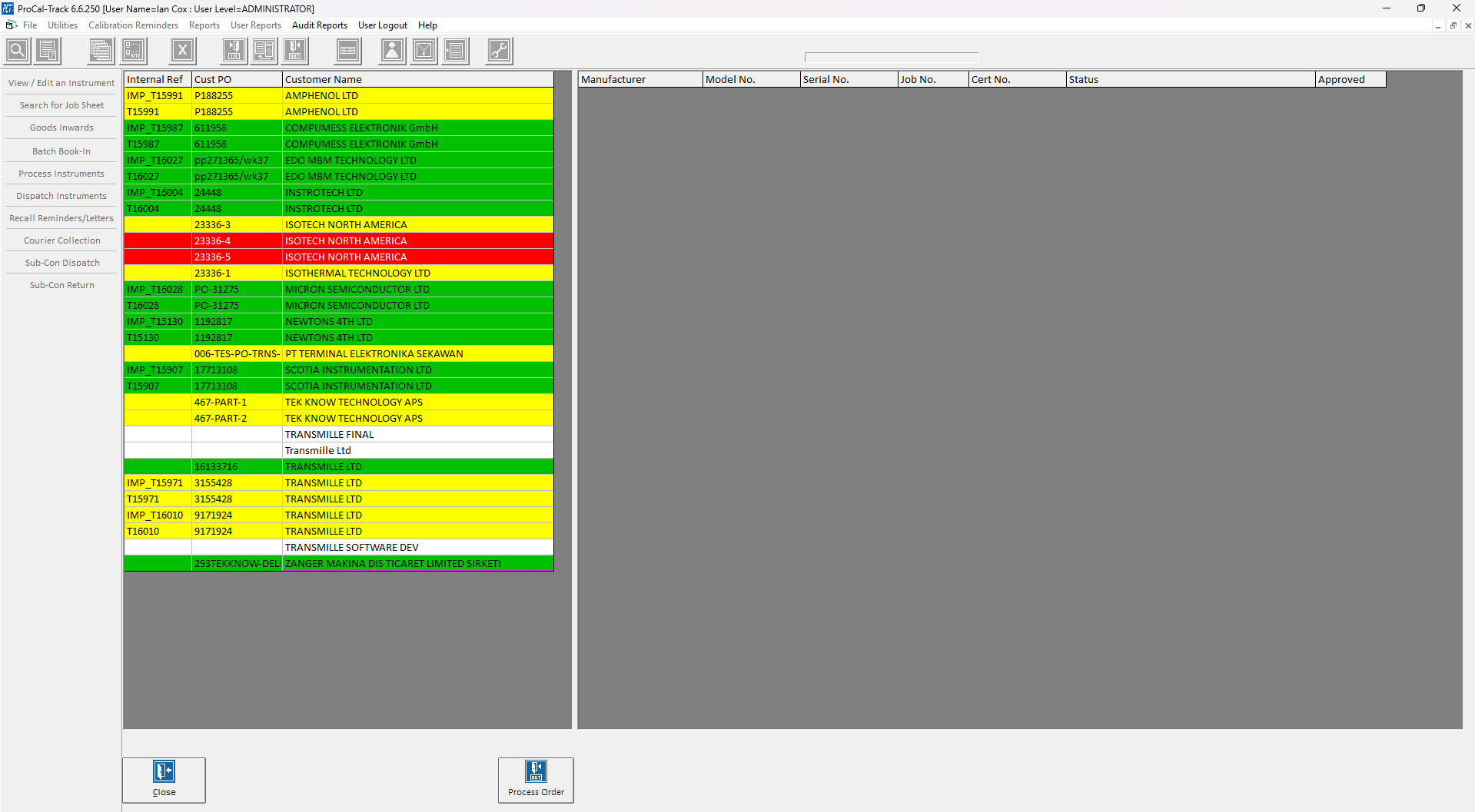This screenshot has width=1475, height=812.
Task: Open Sub-Con Return in sidebar
Action: pos(61,285)
